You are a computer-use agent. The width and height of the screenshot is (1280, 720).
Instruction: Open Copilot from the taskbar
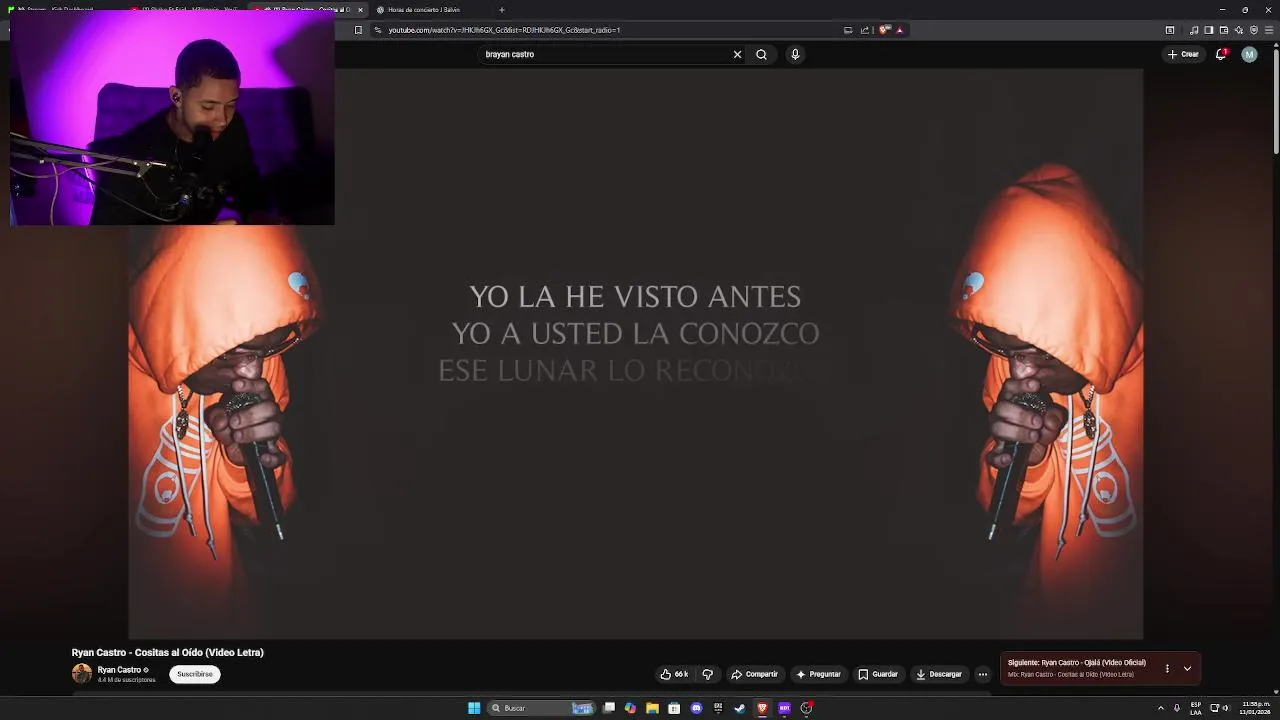click(630, 708)
